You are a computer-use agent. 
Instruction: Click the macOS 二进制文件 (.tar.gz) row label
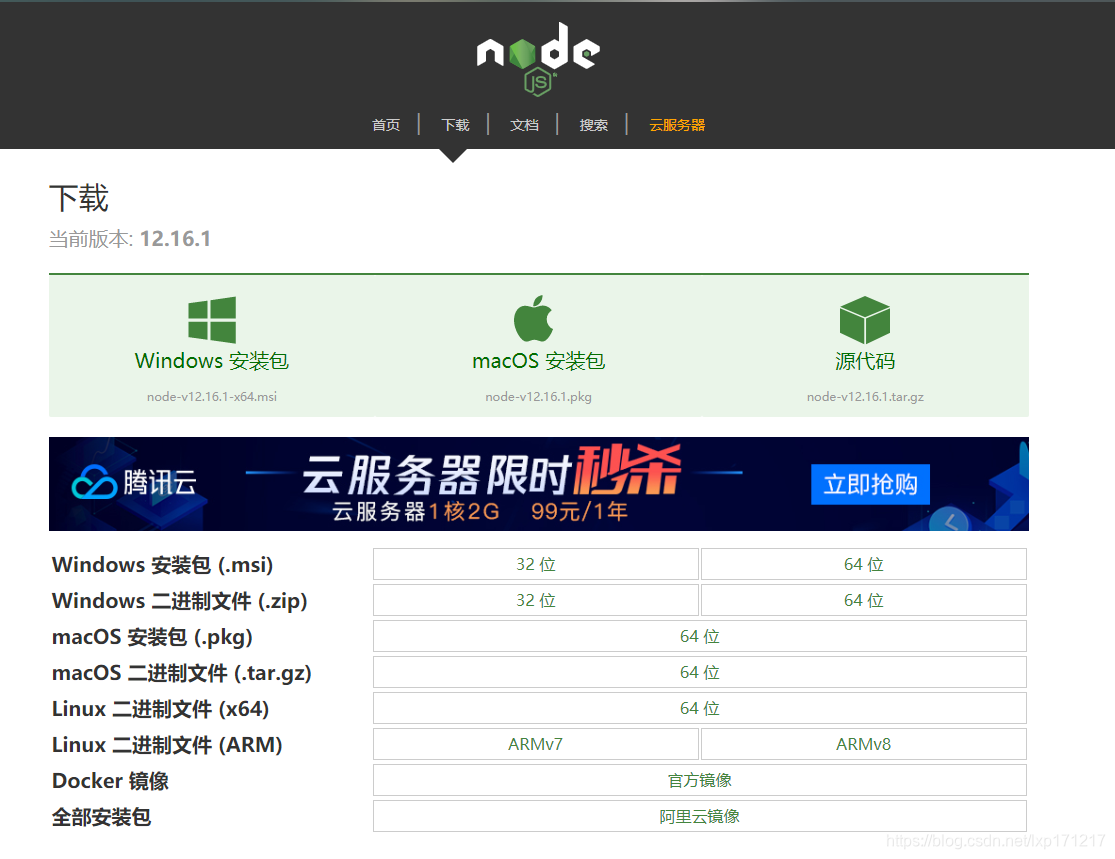coord(182,673)
